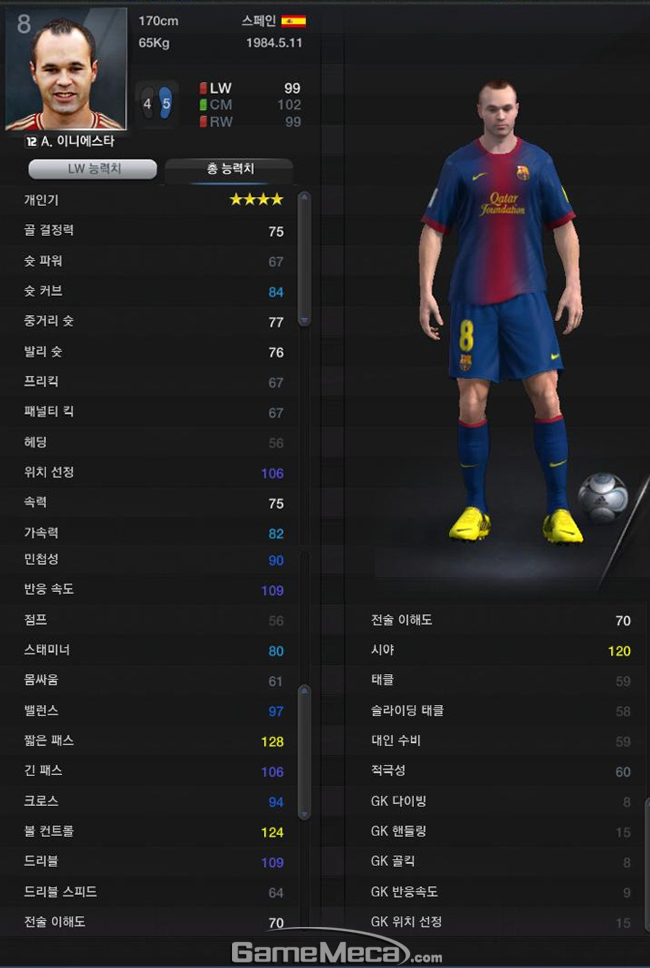The height and width of the screenshot is (968, 650).
Task: Click the green CM position marker
Action: click(x=203, y=105)
